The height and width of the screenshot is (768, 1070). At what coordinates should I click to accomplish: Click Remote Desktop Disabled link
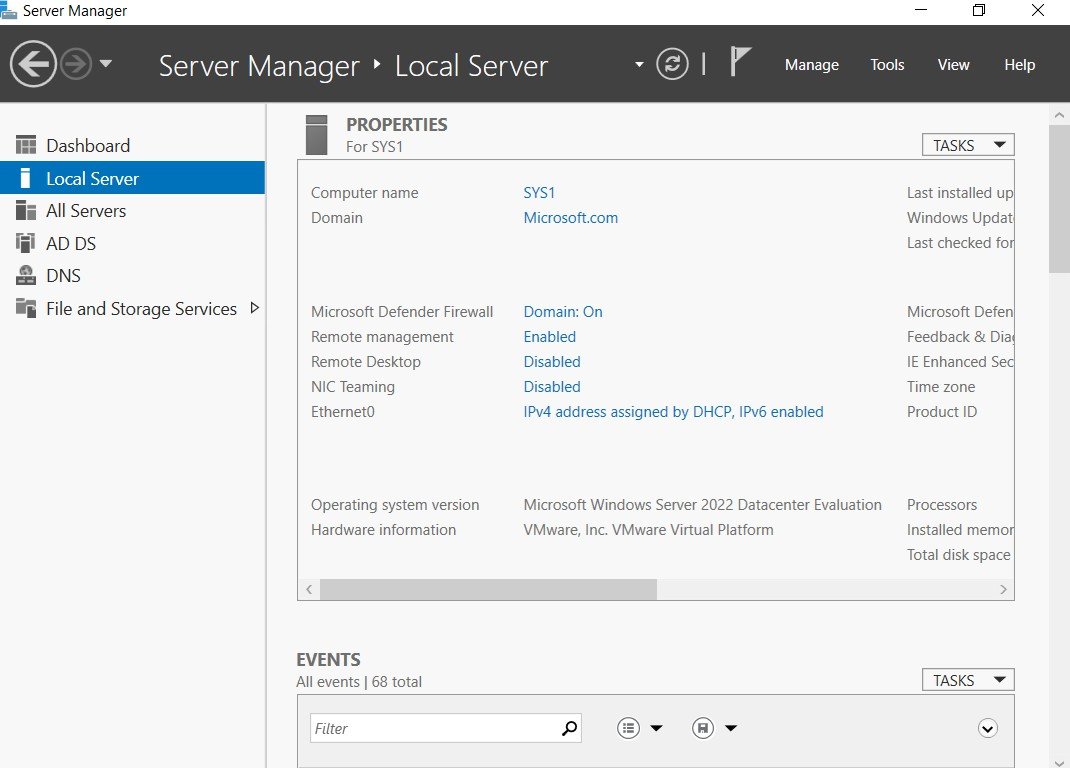pyautogui.click(x=551, y=362)
